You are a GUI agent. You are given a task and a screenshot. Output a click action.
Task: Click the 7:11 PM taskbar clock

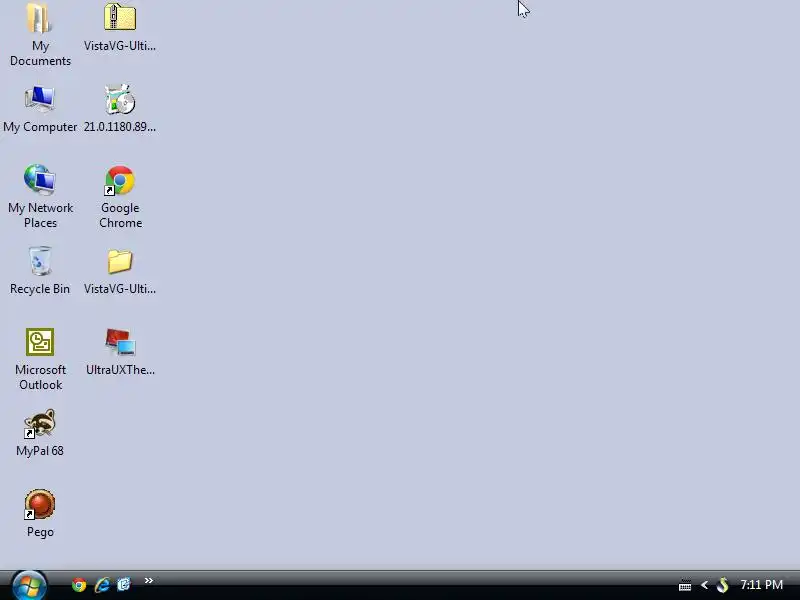(761, 585)
